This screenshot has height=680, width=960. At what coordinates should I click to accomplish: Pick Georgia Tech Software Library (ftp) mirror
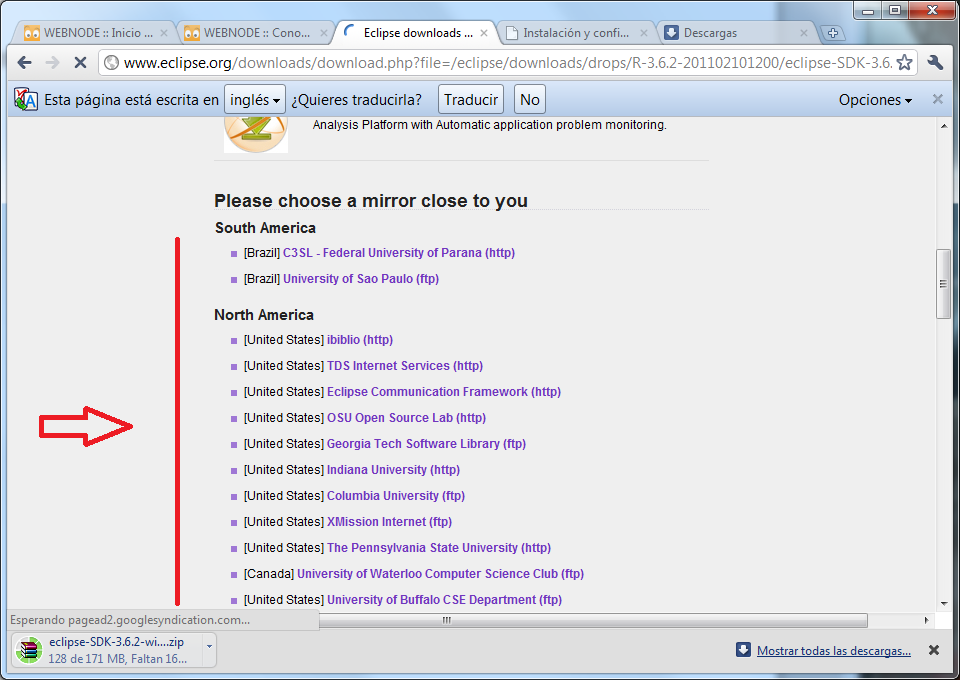tap(426, 444)
